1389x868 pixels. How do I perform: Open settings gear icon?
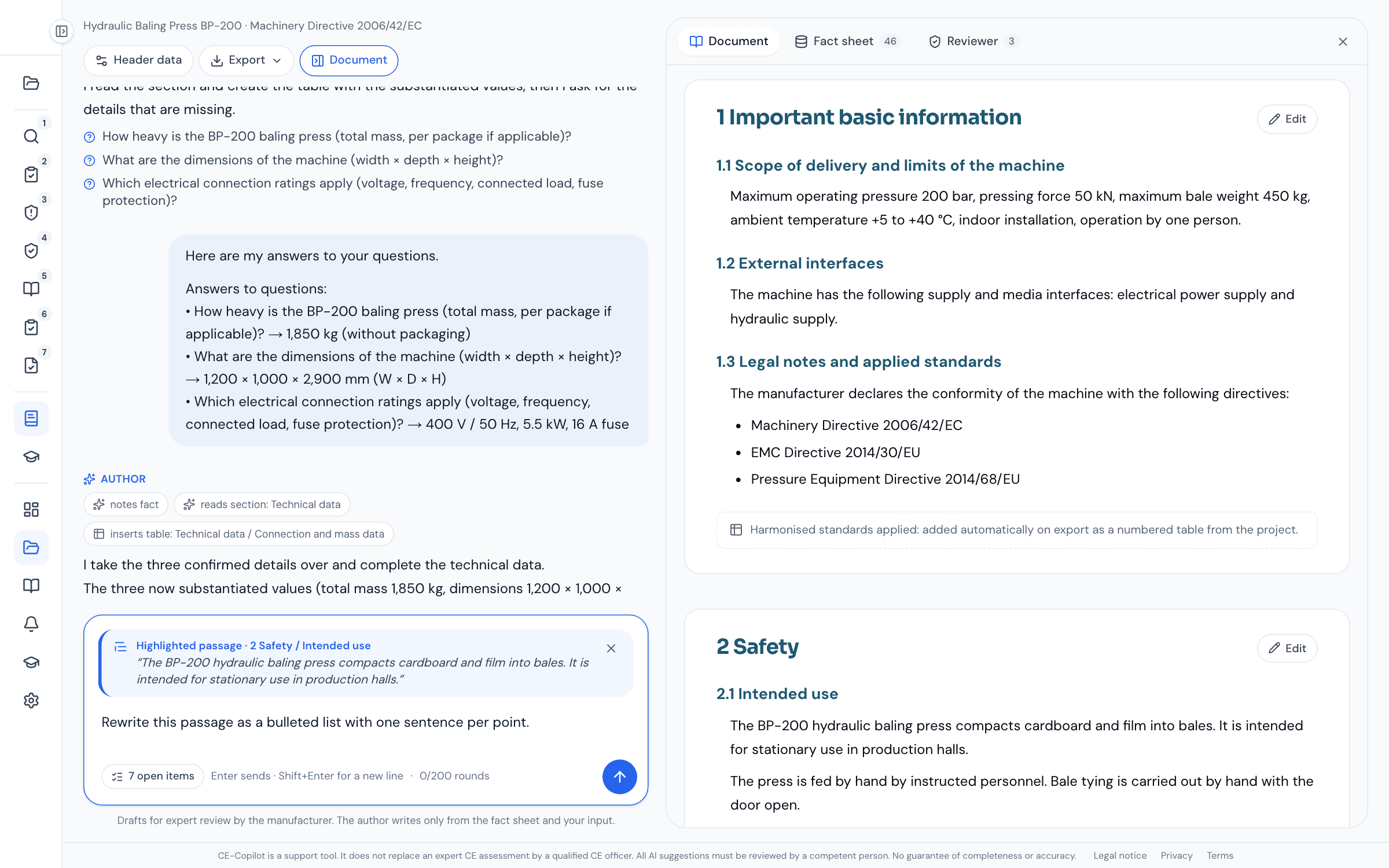click(x=31, y=700)
